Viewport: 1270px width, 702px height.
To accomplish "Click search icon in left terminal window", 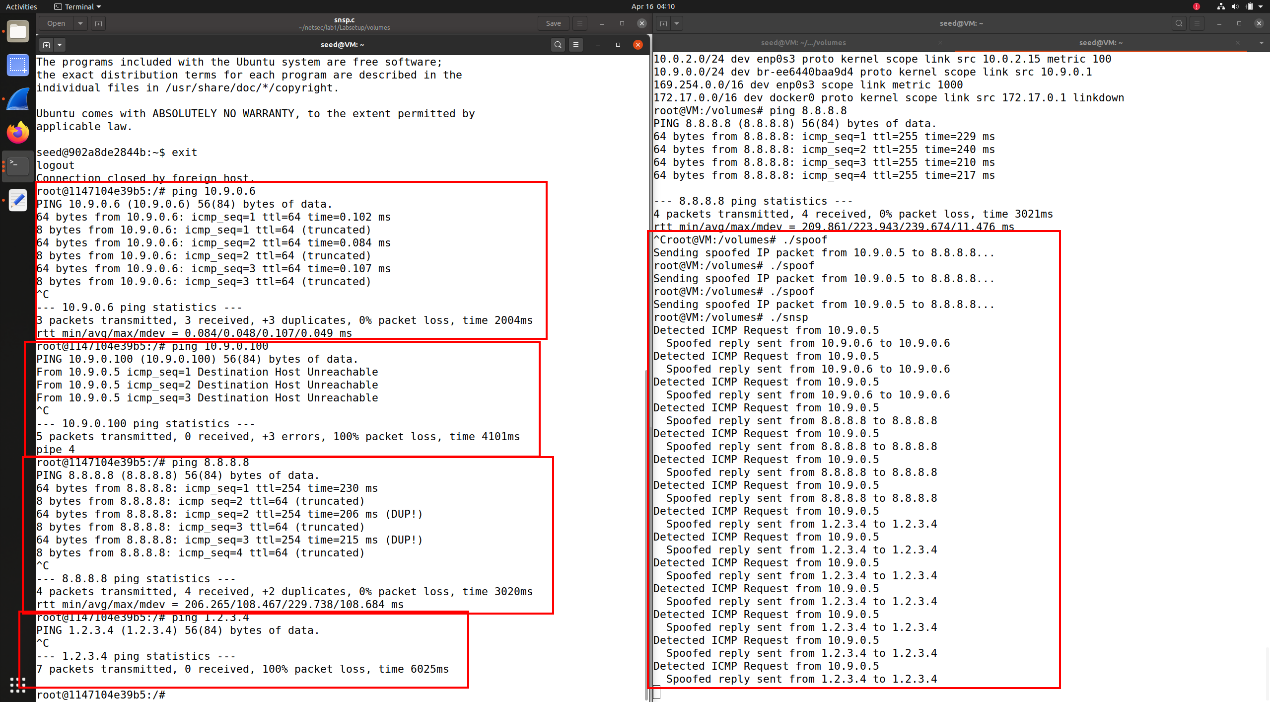I will [x=558, y=45].
